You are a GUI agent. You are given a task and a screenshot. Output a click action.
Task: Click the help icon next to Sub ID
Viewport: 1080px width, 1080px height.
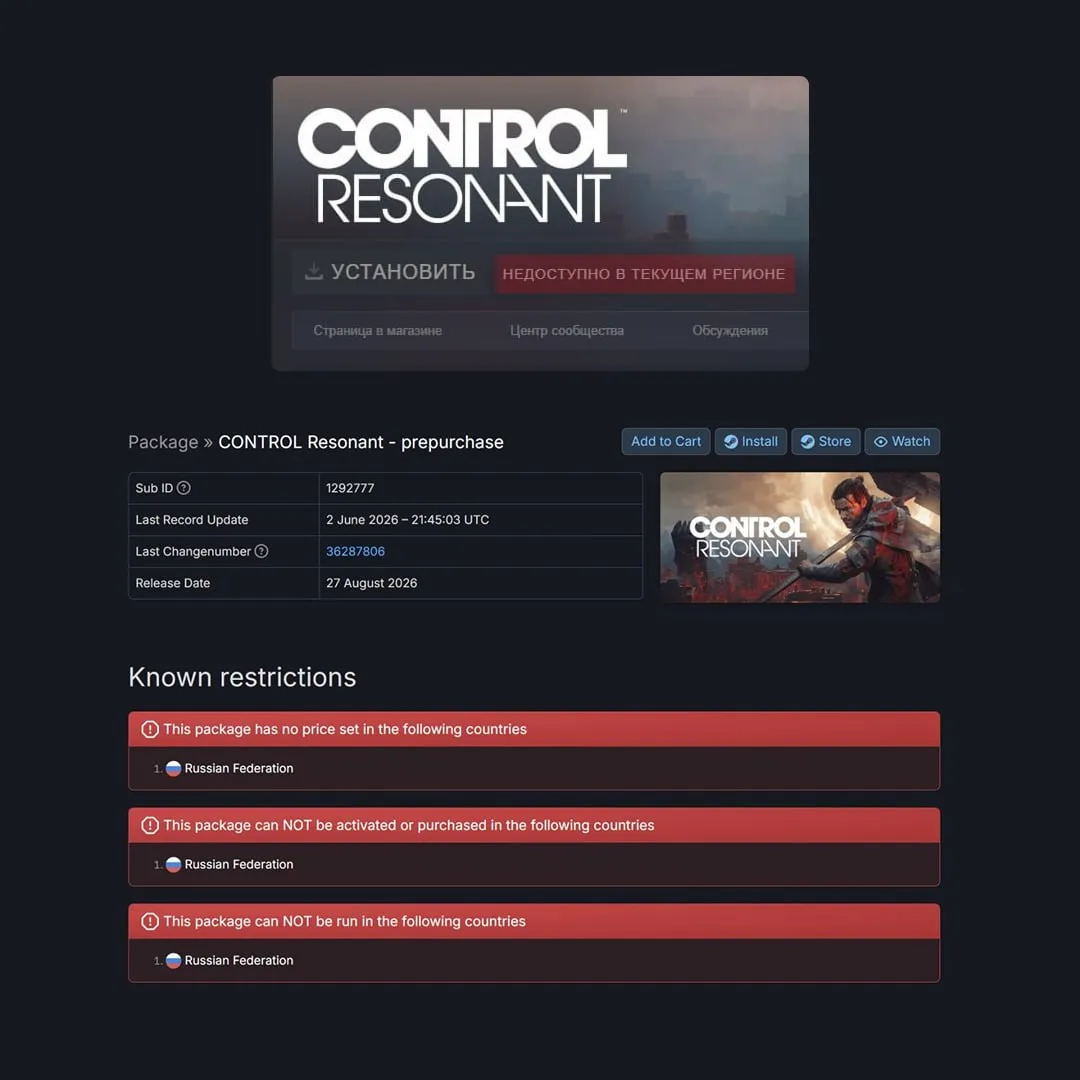click(x=183, y=488)
